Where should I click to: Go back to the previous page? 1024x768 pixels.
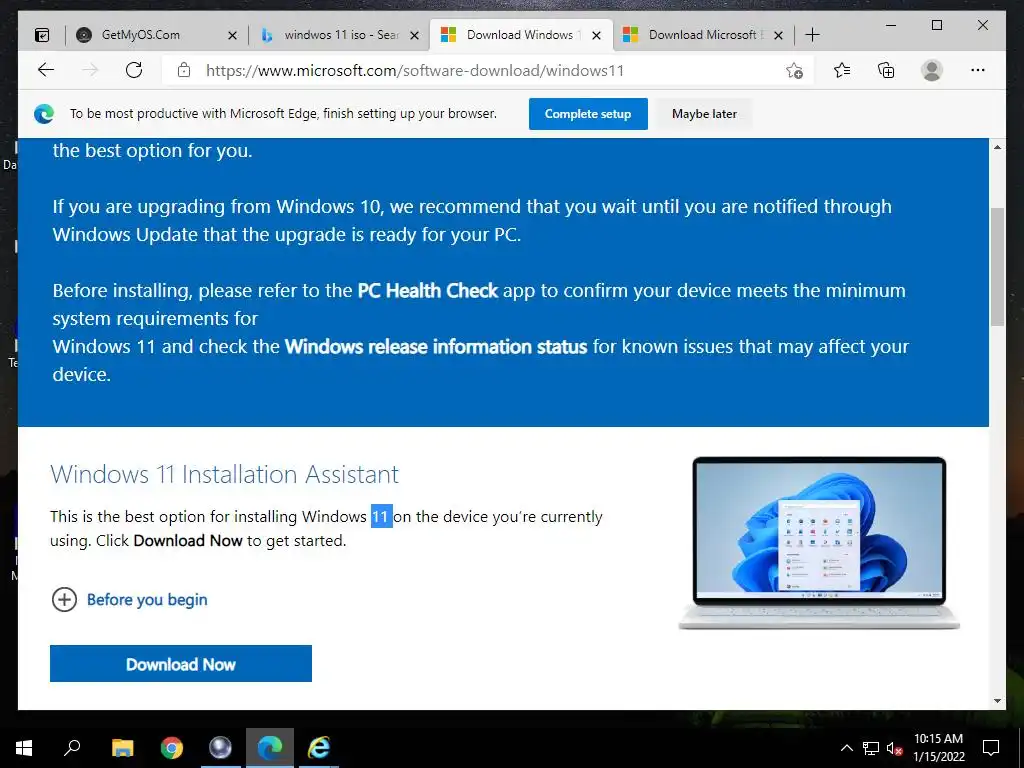pos(46,70)
